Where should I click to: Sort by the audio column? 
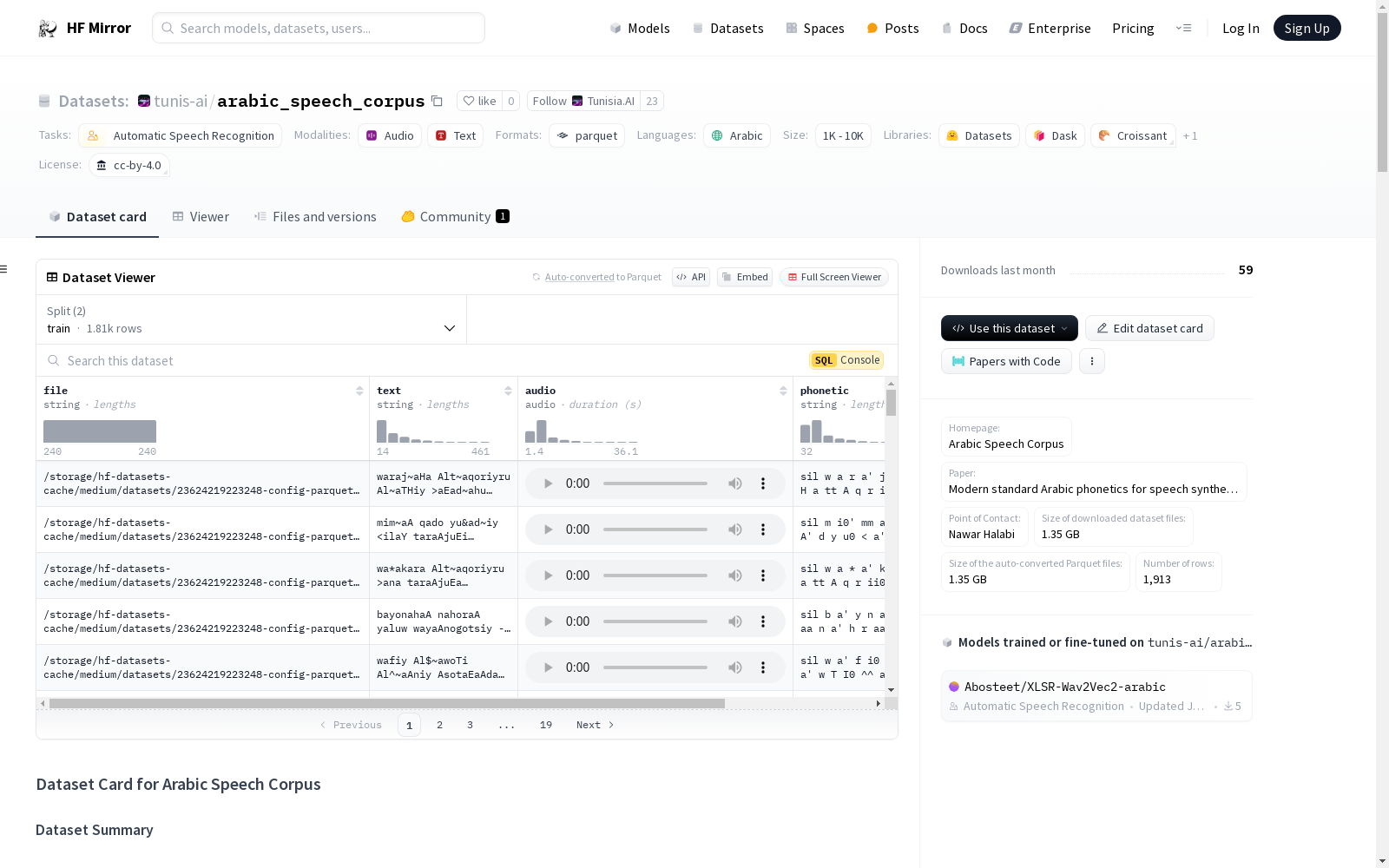(x=783, y=391)
